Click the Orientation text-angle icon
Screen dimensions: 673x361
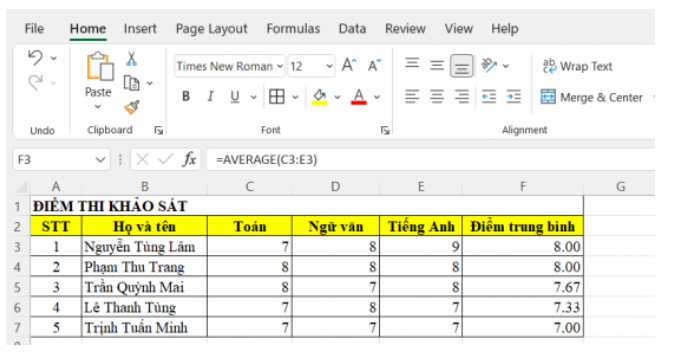click(489, 65)
